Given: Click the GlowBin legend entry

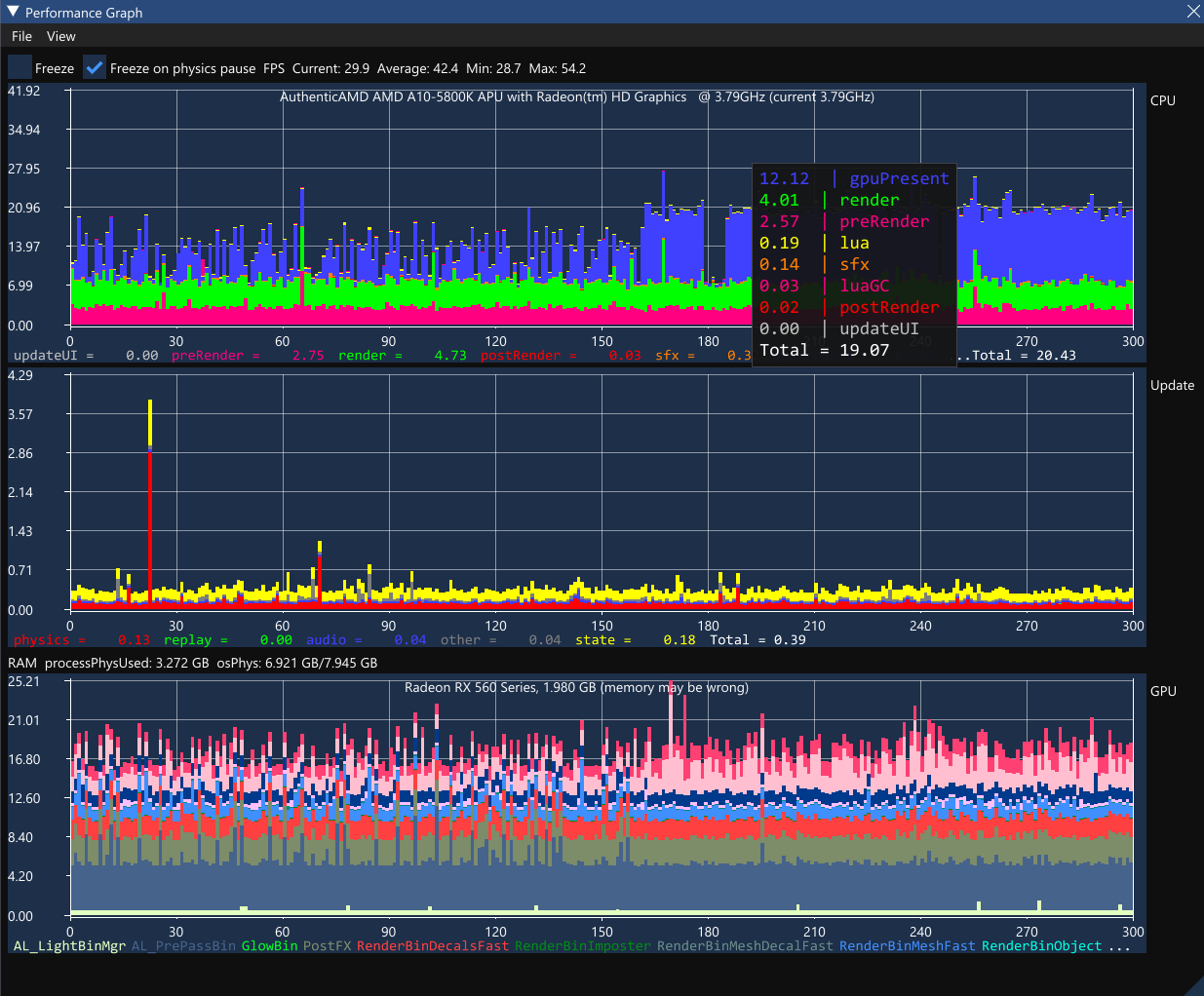Looking at the screenshot, I should tap(269, 946).
